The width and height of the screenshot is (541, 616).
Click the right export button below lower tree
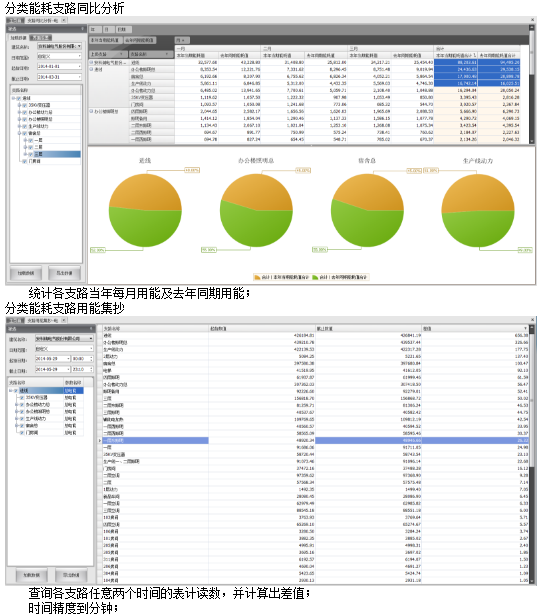point(71,575)
